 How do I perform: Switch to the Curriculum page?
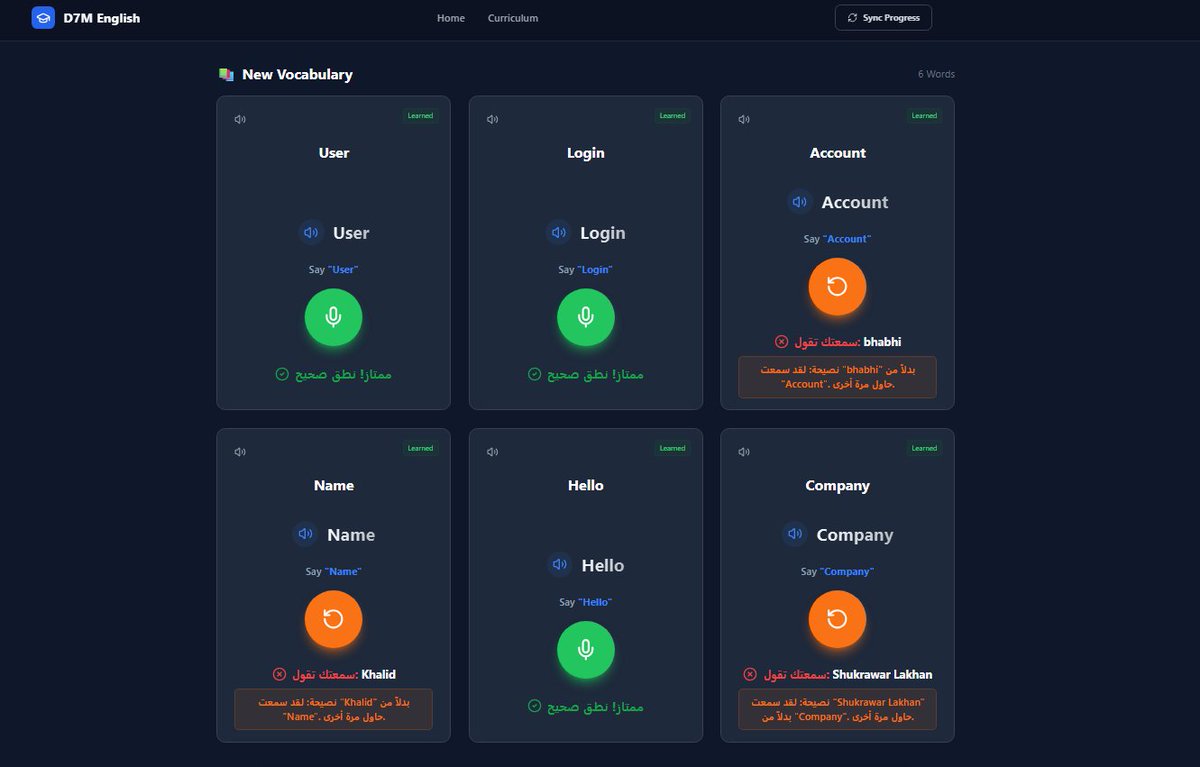[x=512, y=18]
